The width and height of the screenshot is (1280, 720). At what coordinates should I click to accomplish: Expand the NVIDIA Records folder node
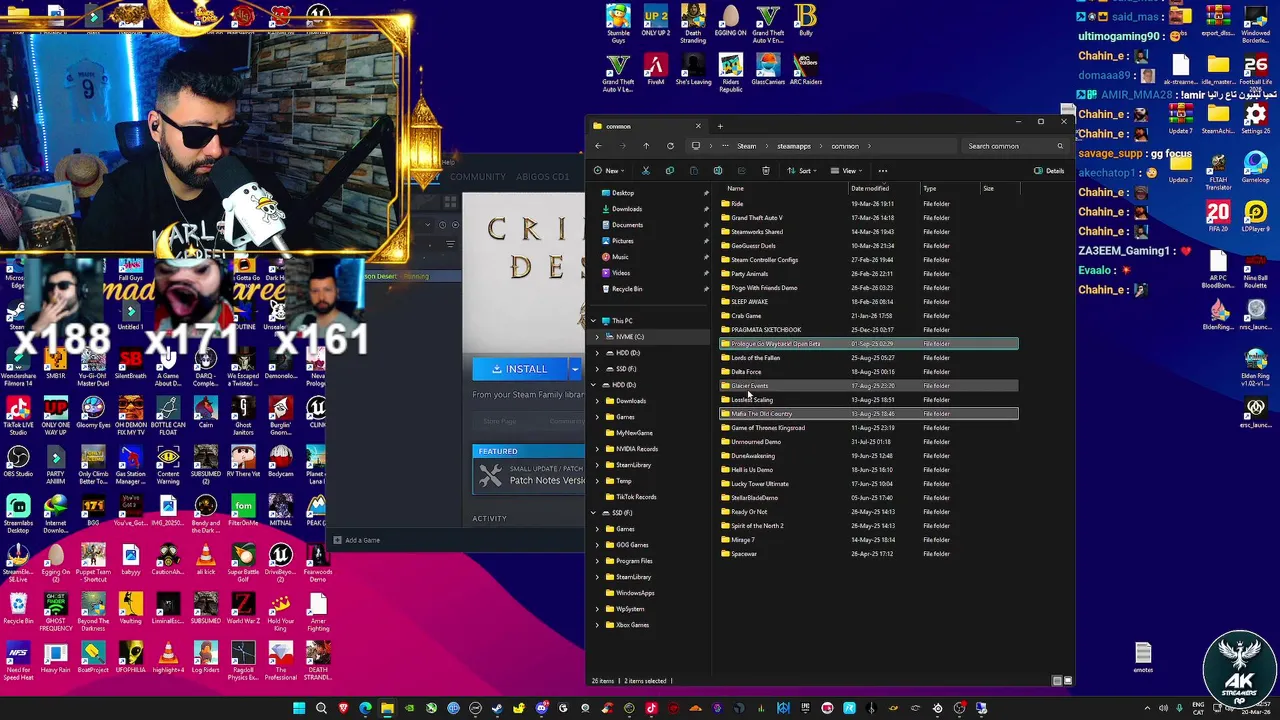coord(597,449)
